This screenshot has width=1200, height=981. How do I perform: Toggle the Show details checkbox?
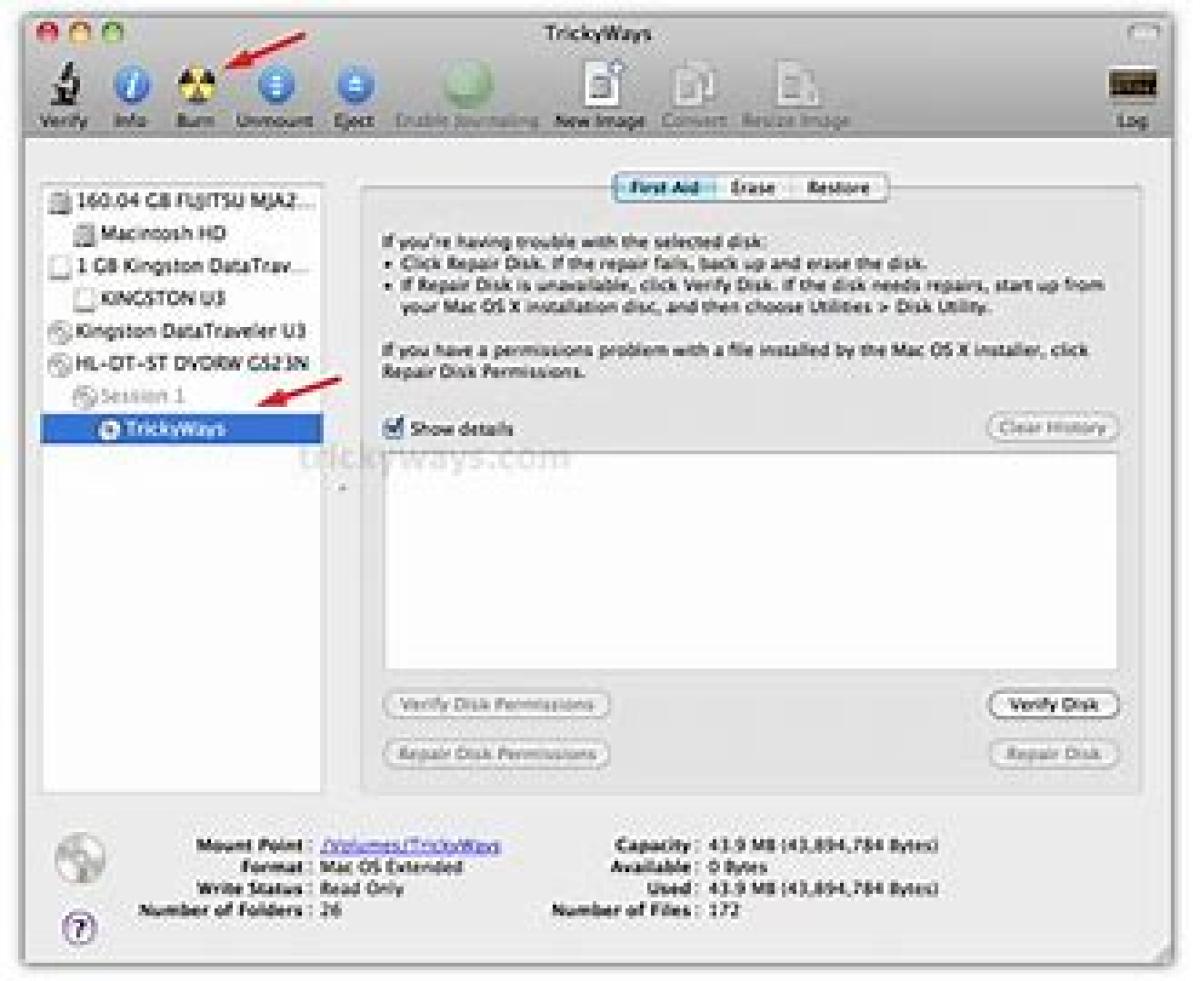point(394,428)
